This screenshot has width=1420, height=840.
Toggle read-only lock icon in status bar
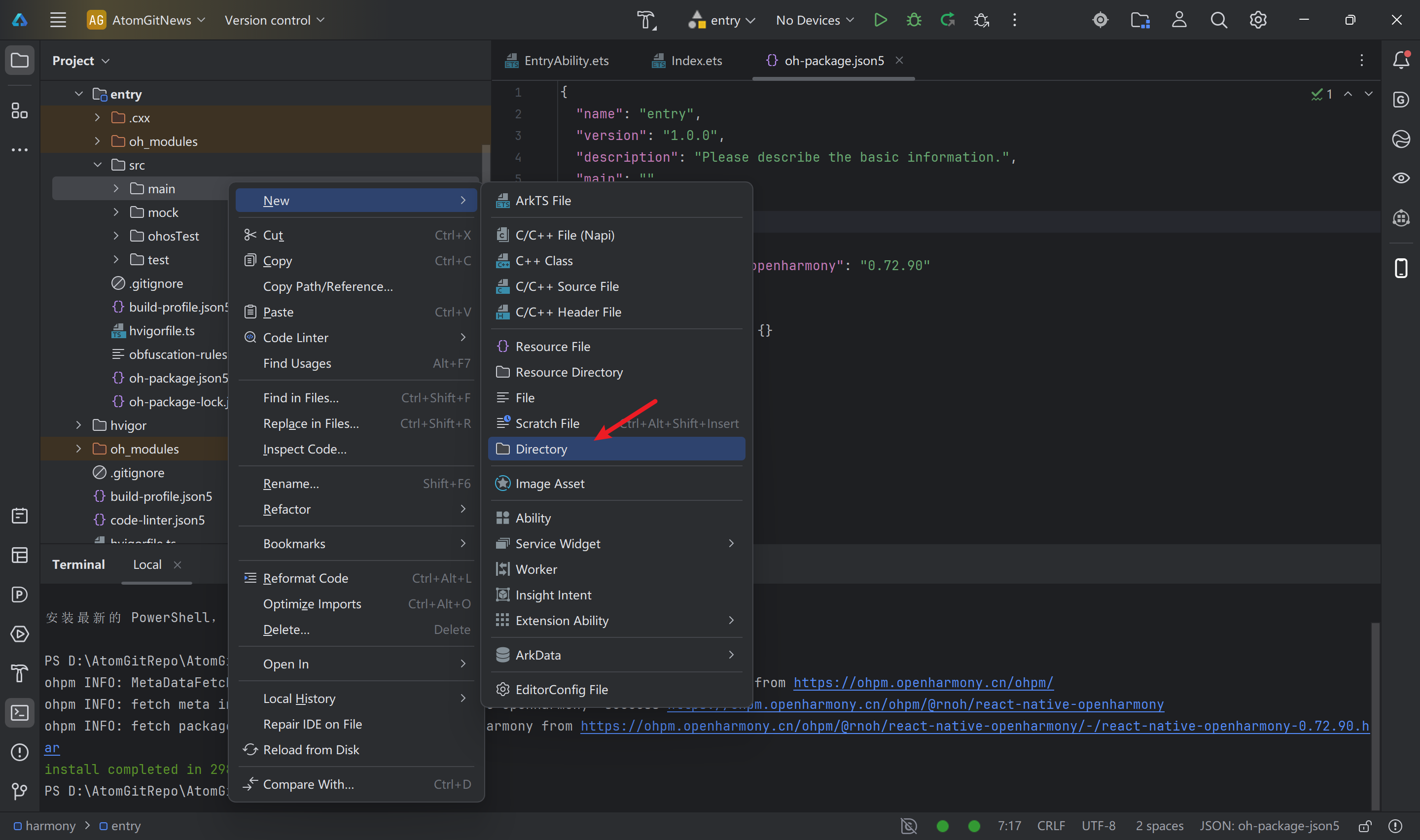point(1365,826)
